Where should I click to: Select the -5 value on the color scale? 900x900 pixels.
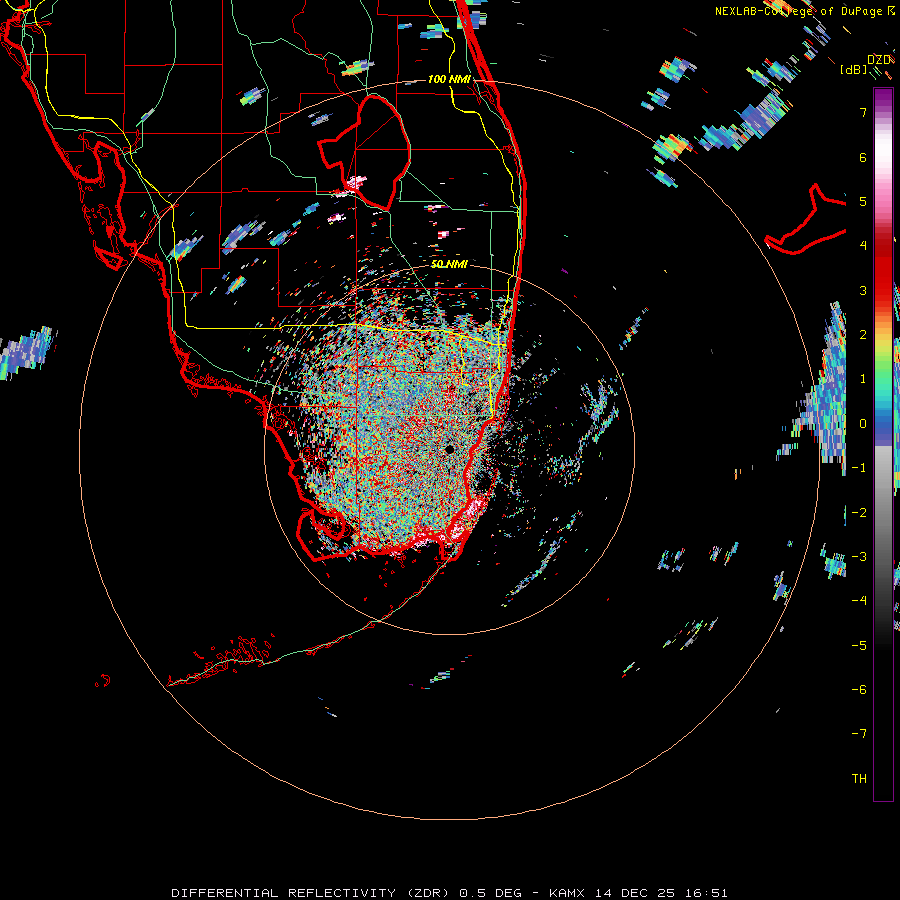[859, 646]
